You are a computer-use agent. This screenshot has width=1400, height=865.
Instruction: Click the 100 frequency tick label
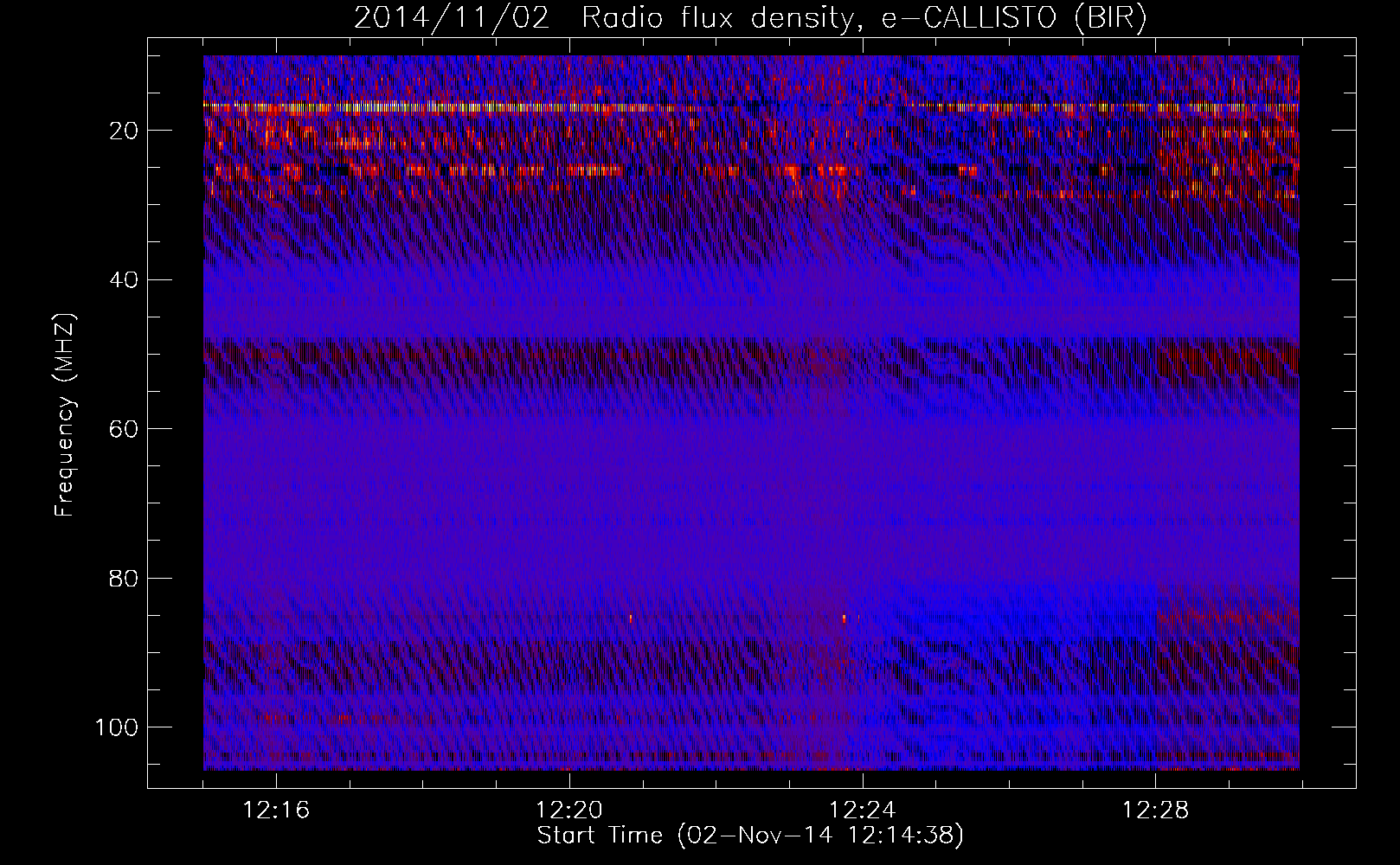(x=116, y=727)
